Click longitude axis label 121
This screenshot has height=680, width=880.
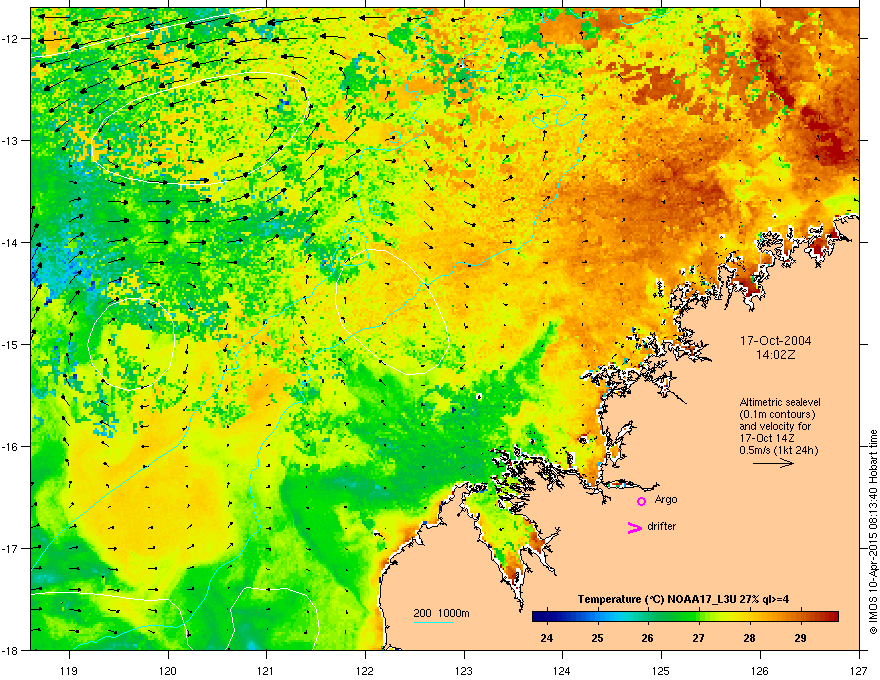(266, 670)
